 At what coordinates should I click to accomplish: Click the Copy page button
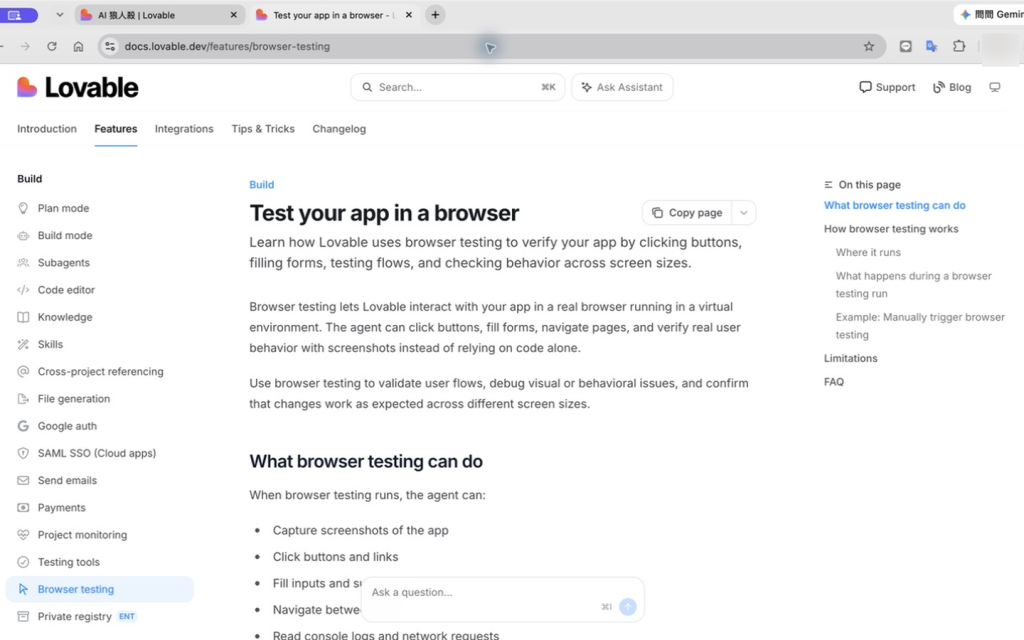pos(687,213)
